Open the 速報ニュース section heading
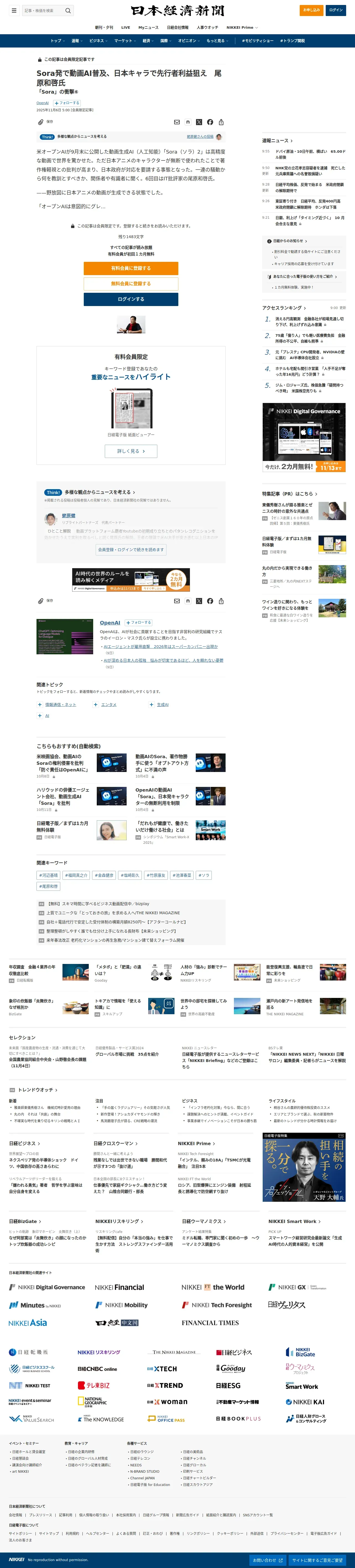 277,141
